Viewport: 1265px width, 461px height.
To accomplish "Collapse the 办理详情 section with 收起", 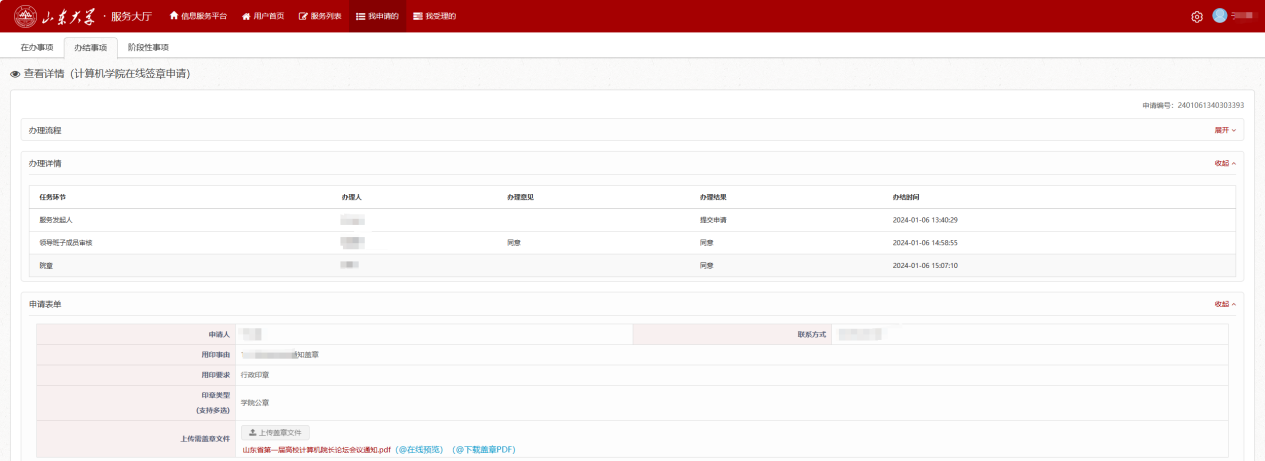I will coord(1225,163).
